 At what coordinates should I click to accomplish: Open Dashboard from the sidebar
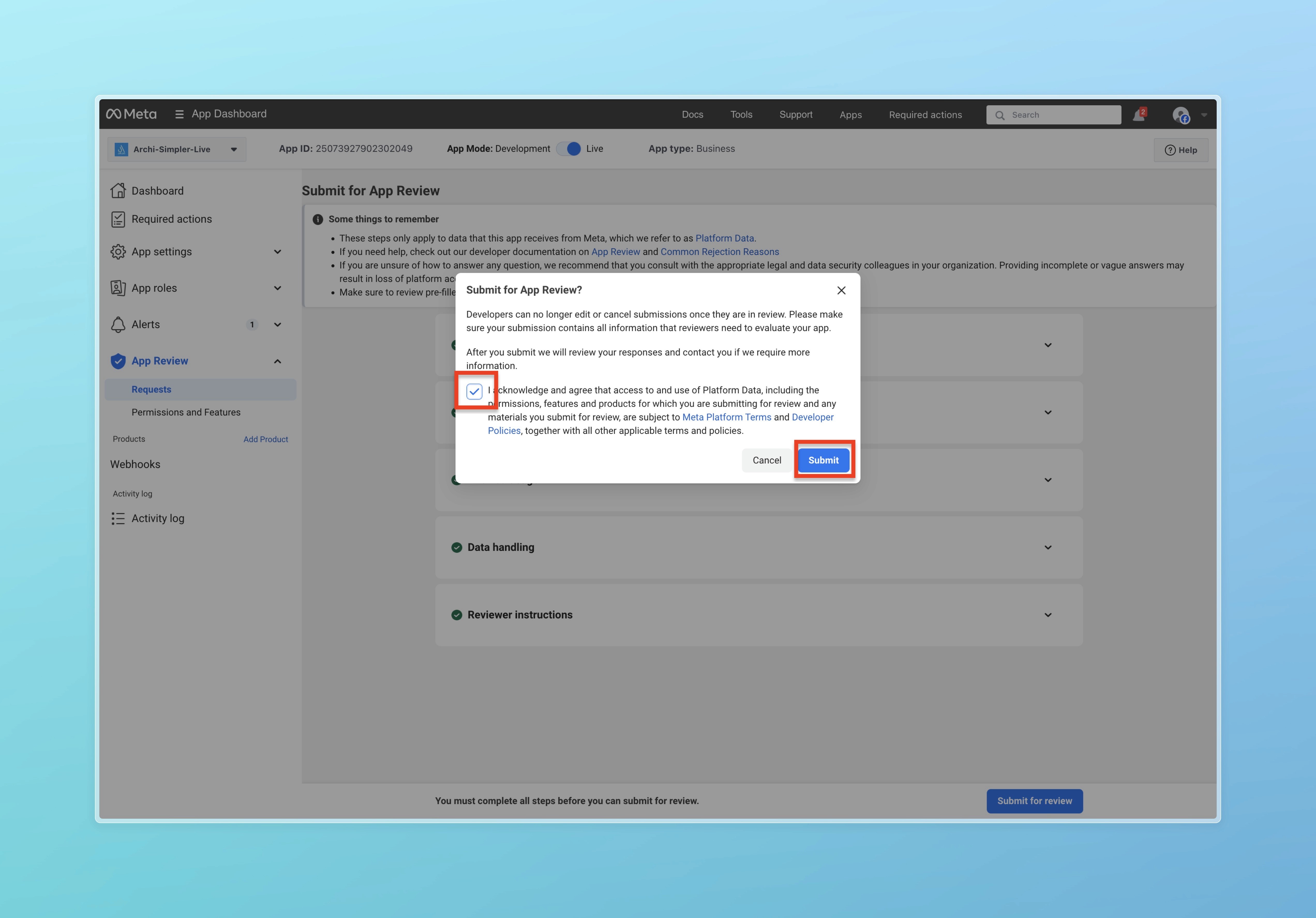[x=157, y=191]
